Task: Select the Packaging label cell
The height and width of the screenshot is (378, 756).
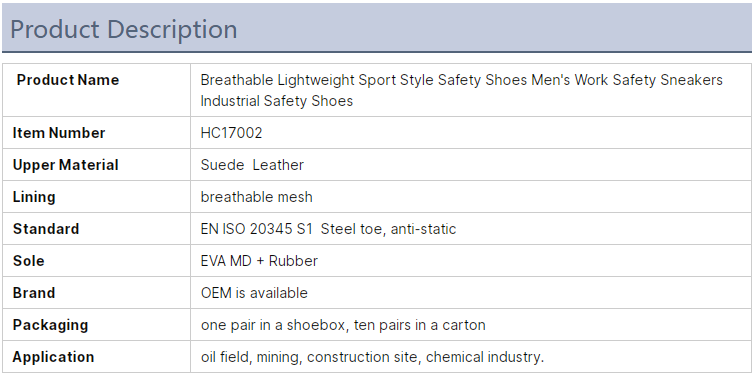Action: pyautogui.click(x=96, y=324)
